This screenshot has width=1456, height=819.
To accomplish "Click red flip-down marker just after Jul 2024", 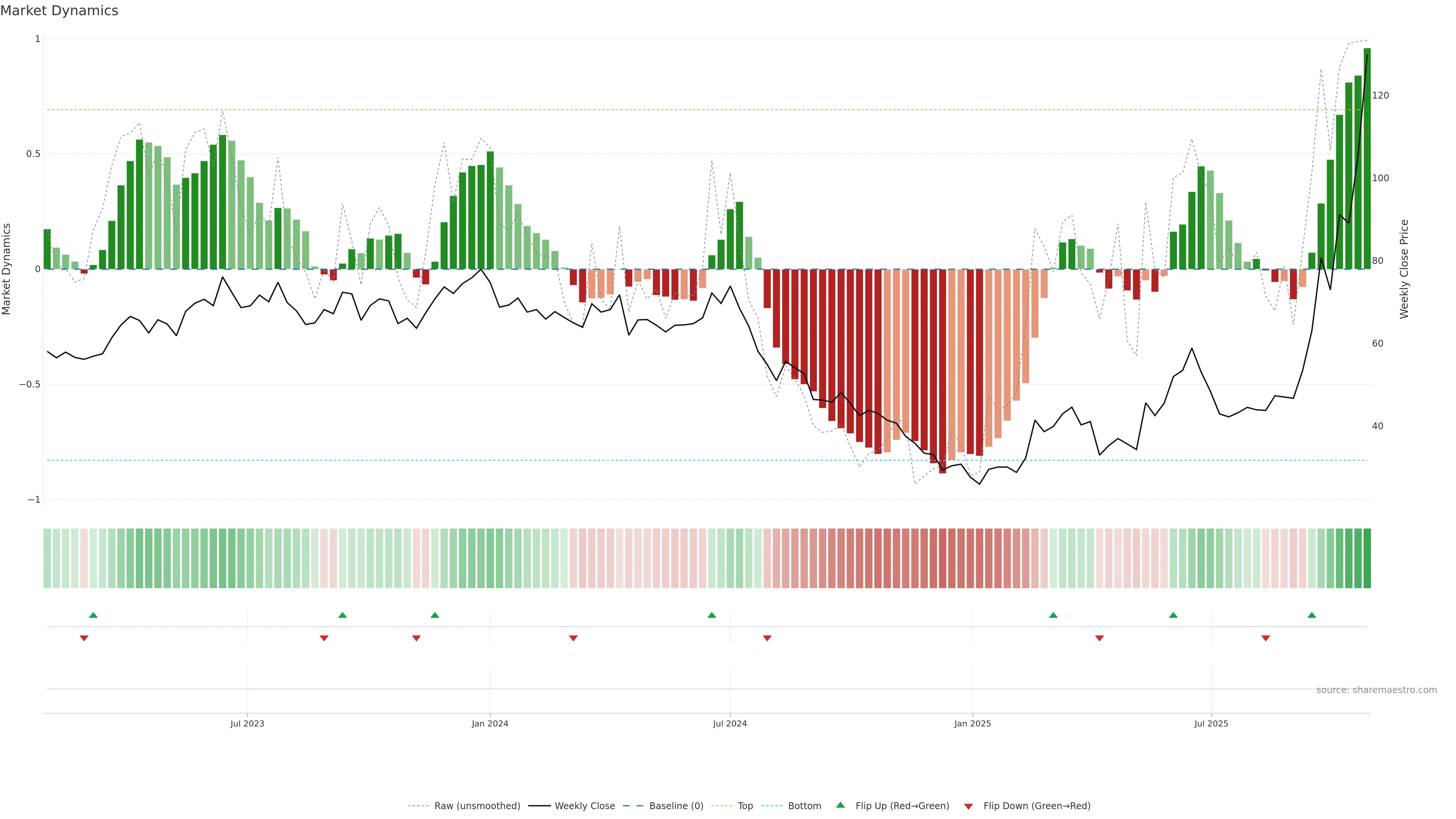I will 767,638.
